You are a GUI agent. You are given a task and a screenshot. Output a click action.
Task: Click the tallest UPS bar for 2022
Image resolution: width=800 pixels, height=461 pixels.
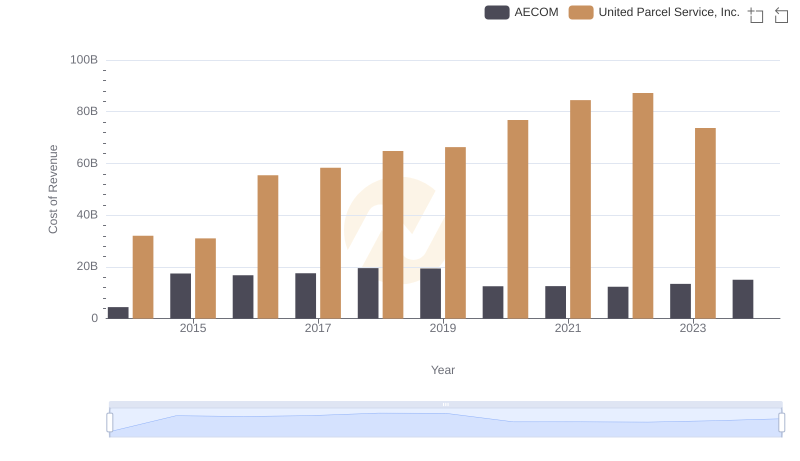[x=643, y=206]
